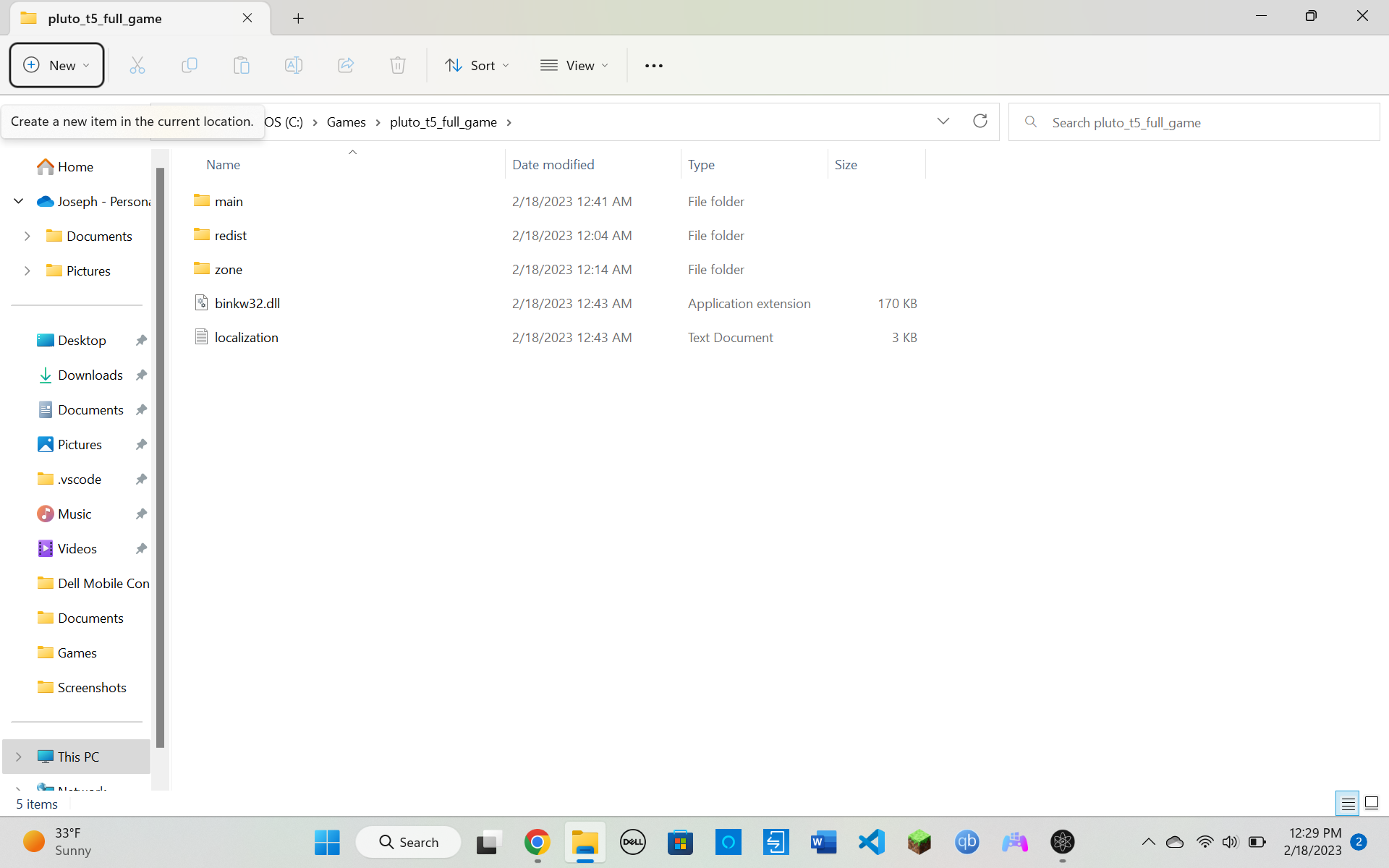
Task: Click the OneDrive cloud icon in tray
Action: click(x=1175, y=842)
